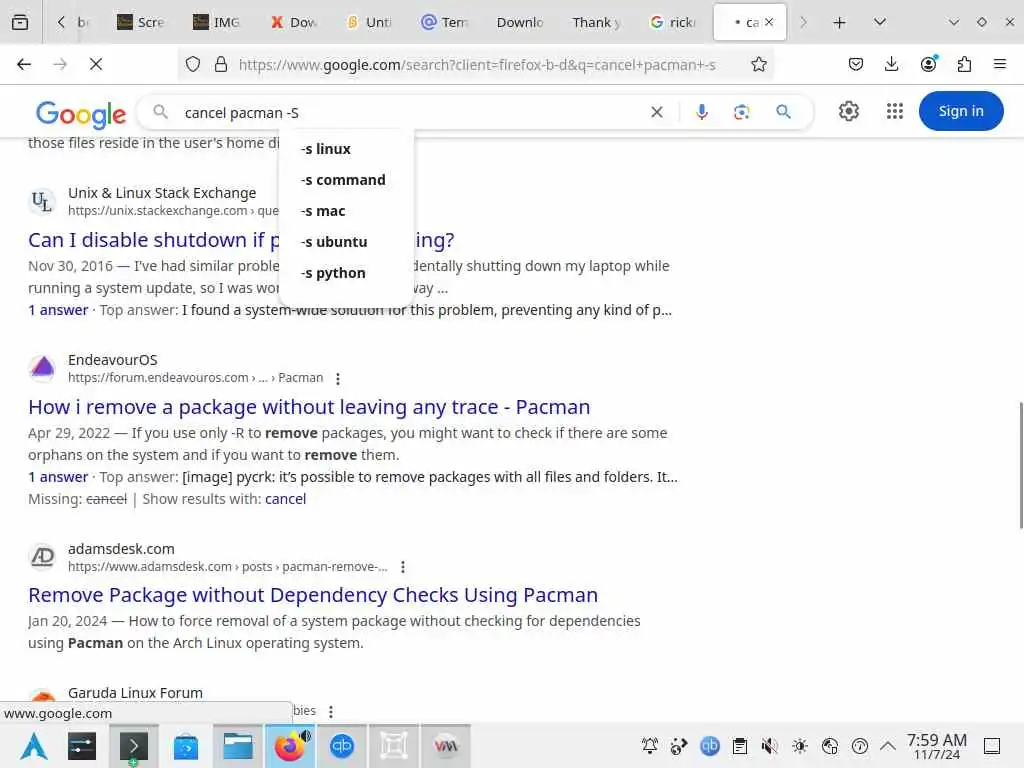1024x768 pixels.
Task: Start voice search with the microphone
Action: (701, 112)
